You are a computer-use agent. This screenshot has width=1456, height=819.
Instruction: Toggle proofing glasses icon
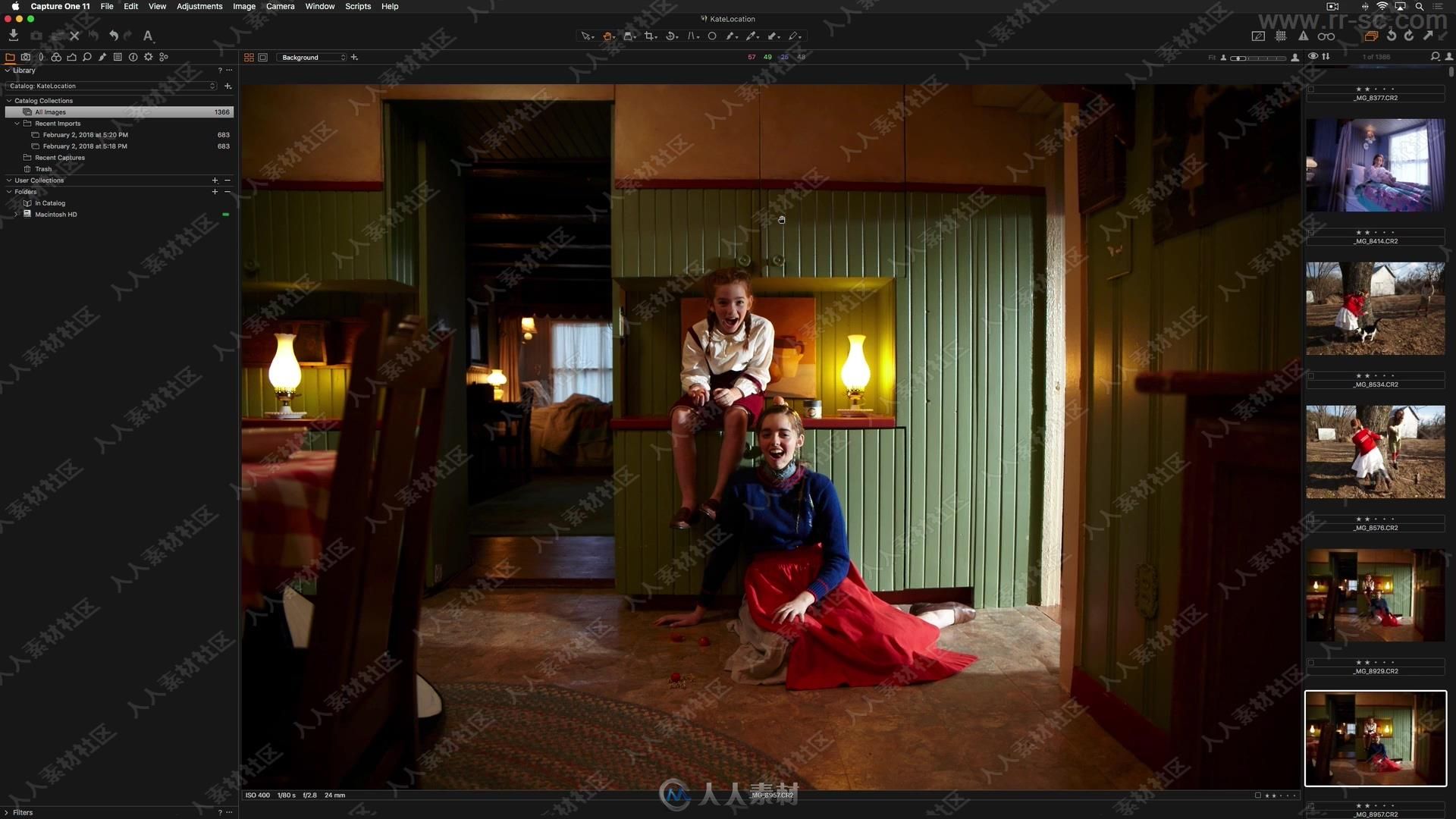(x=1326, y=36)
